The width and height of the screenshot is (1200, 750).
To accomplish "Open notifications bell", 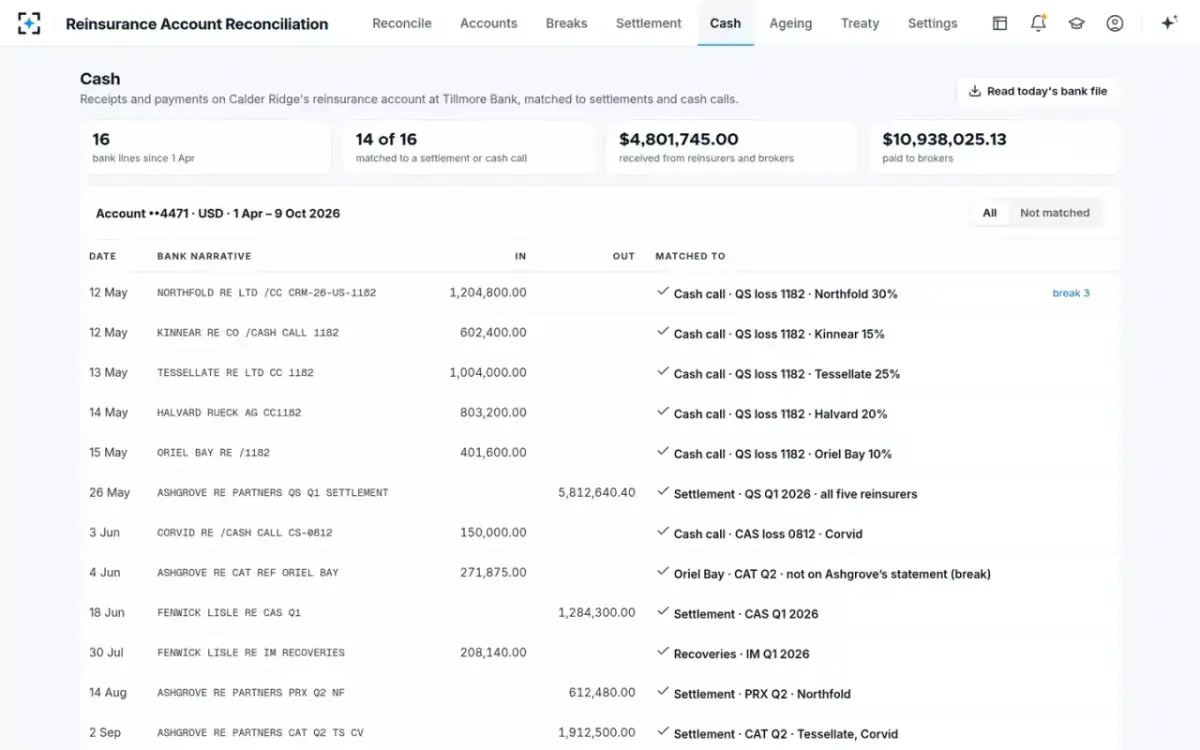I will click(1038, 23).
